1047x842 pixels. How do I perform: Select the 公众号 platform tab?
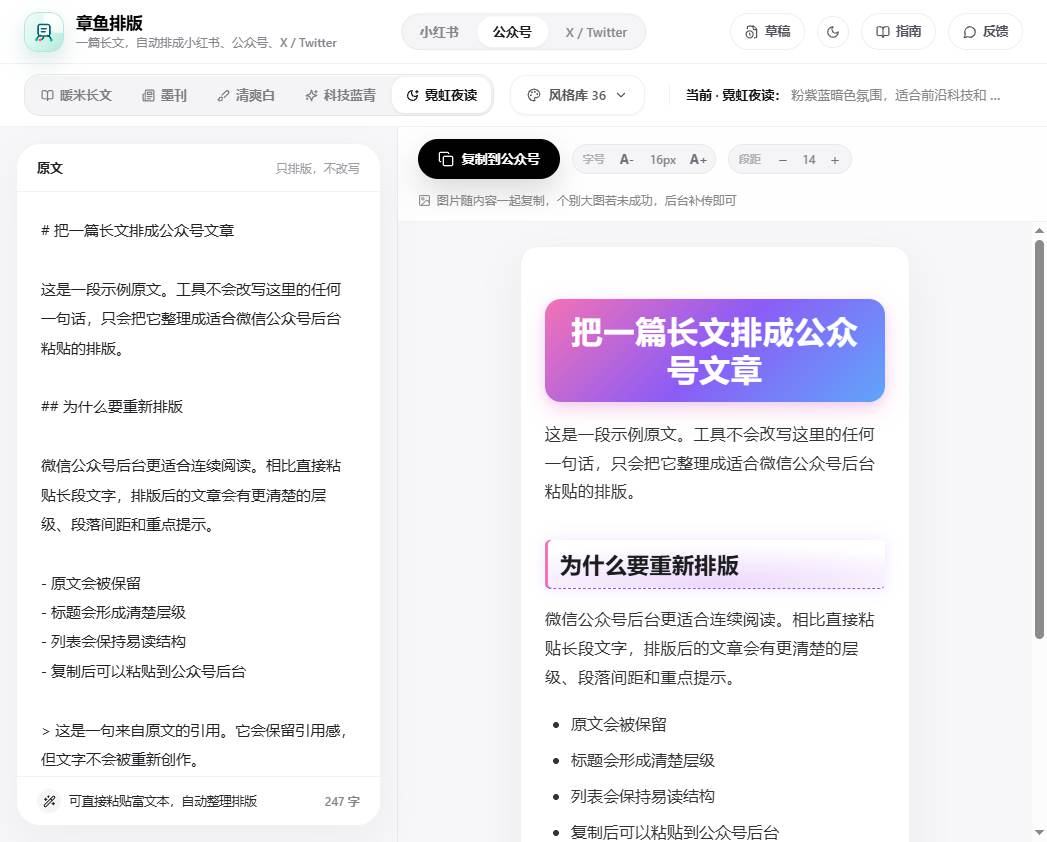click(512, 32)
